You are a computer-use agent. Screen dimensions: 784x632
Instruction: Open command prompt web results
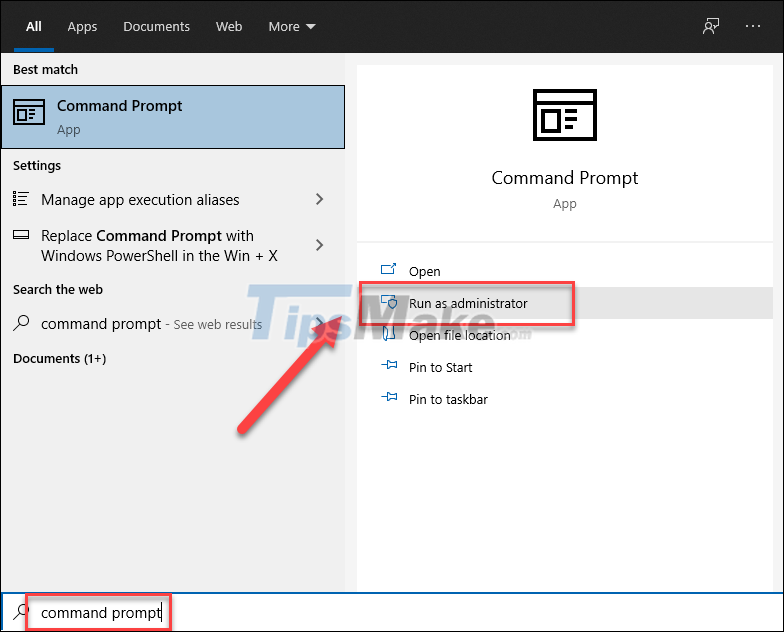pyautogui.click(x=173, y=324)
